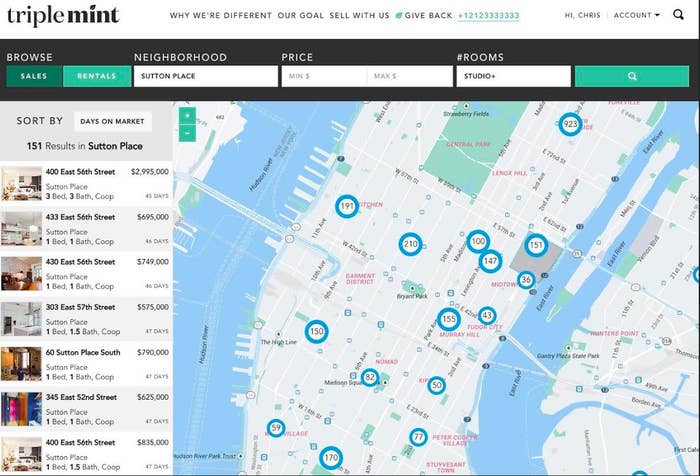Select the 77 listings map cluster
Screen dimensions: 700x476
click(418, 437)
